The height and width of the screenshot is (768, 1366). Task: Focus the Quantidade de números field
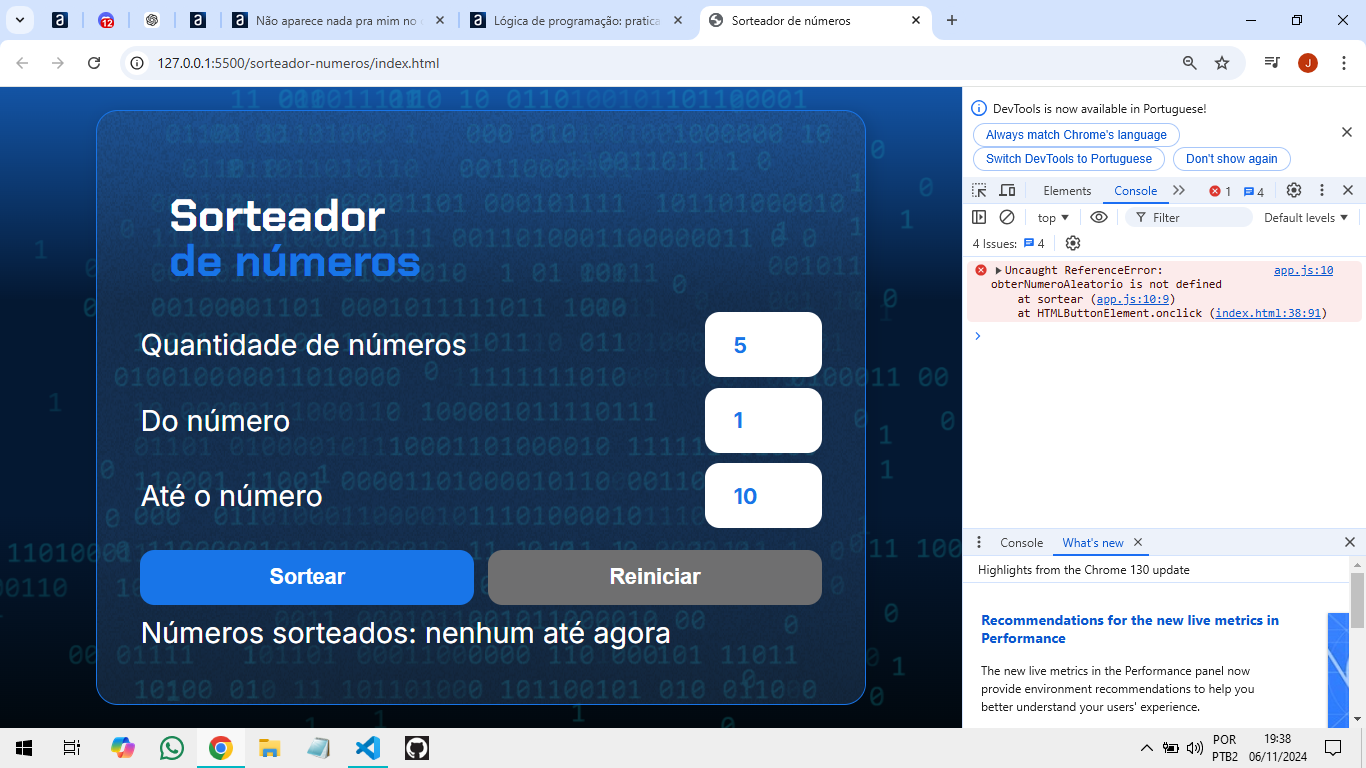(x=763, y=345)
